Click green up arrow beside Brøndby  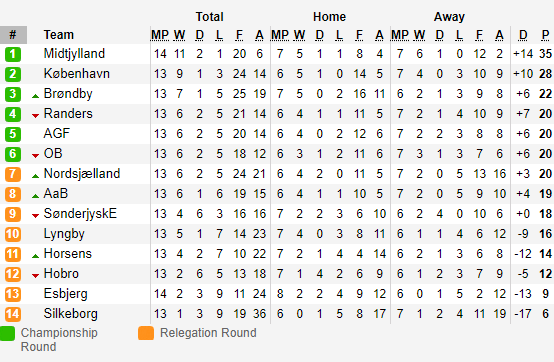pos(35,96)
